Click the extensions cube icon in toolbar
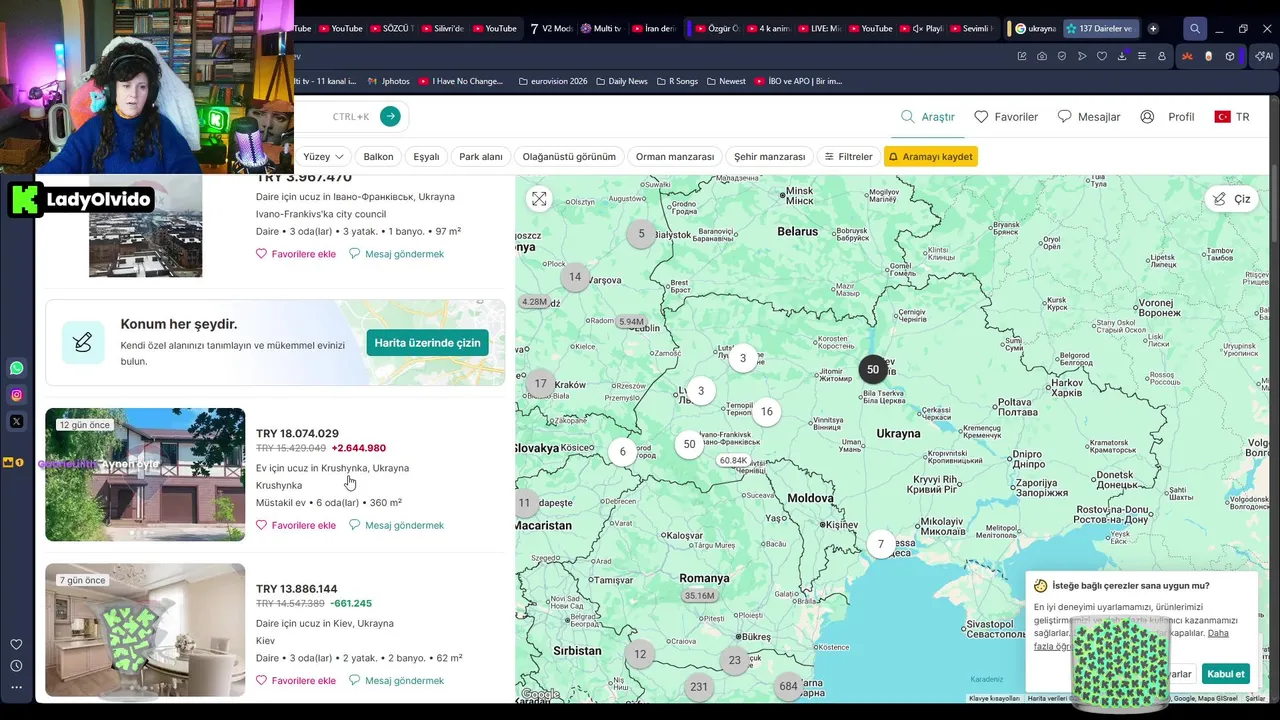The image size is (1280, 720). [1230, 56]
